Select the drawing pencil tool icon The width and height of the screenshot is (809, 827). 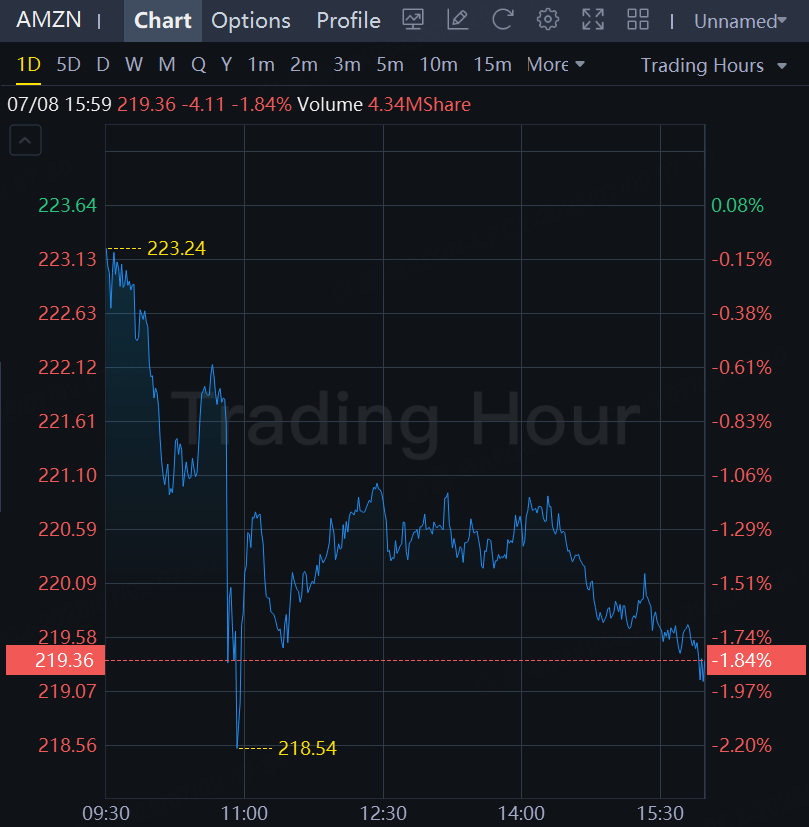(x=458, y=20)
